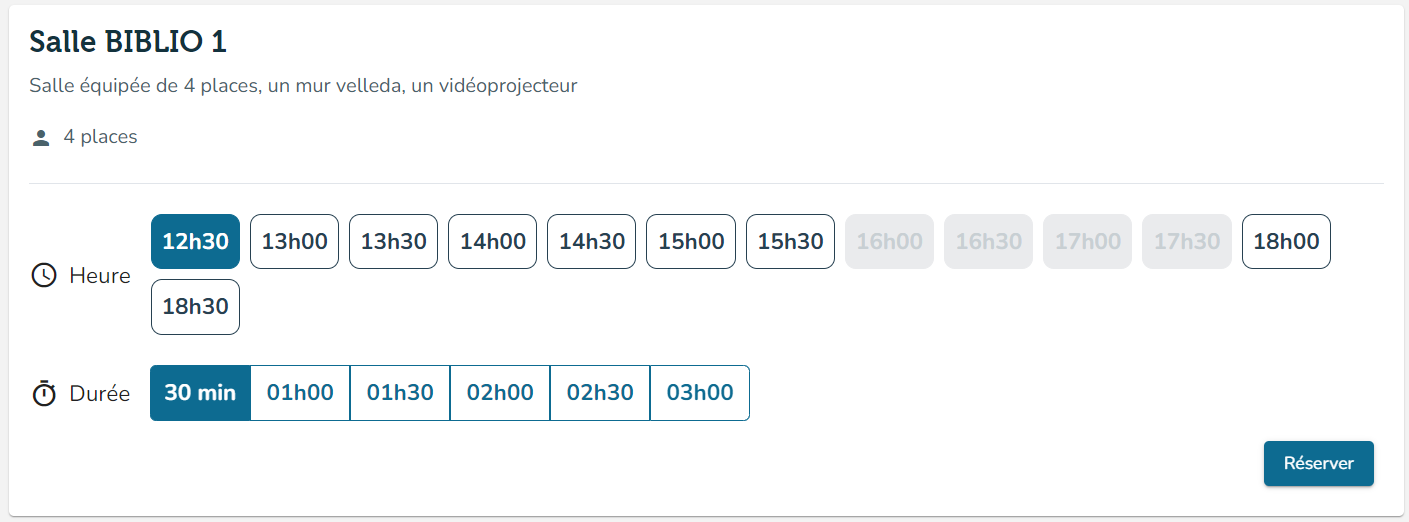Click the Réserver button

pos(1319,464)
